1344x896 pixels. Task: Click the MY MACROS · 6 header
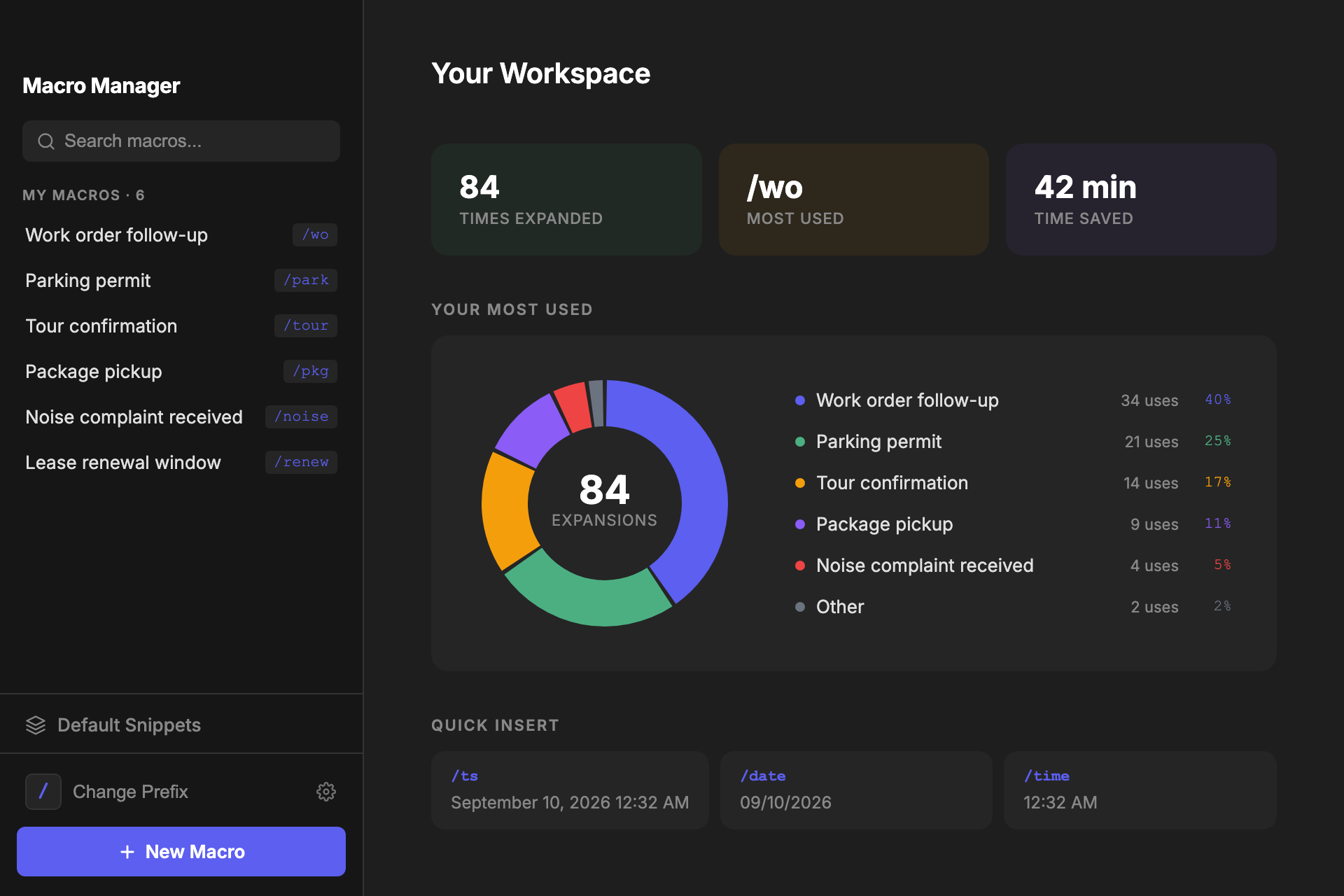(83, 195)
